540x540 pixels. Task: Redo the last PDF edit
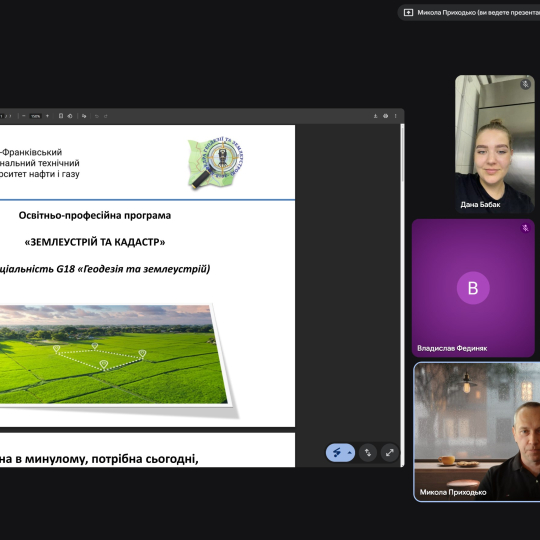tap(106, 116)
